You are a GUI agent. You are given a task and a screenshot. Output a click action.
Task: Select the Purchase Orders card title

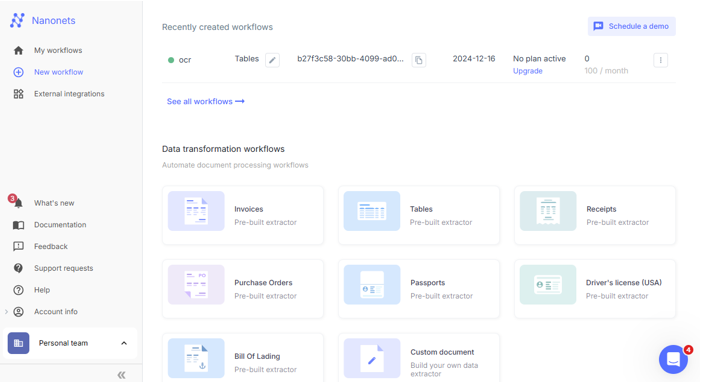[263, 283]
